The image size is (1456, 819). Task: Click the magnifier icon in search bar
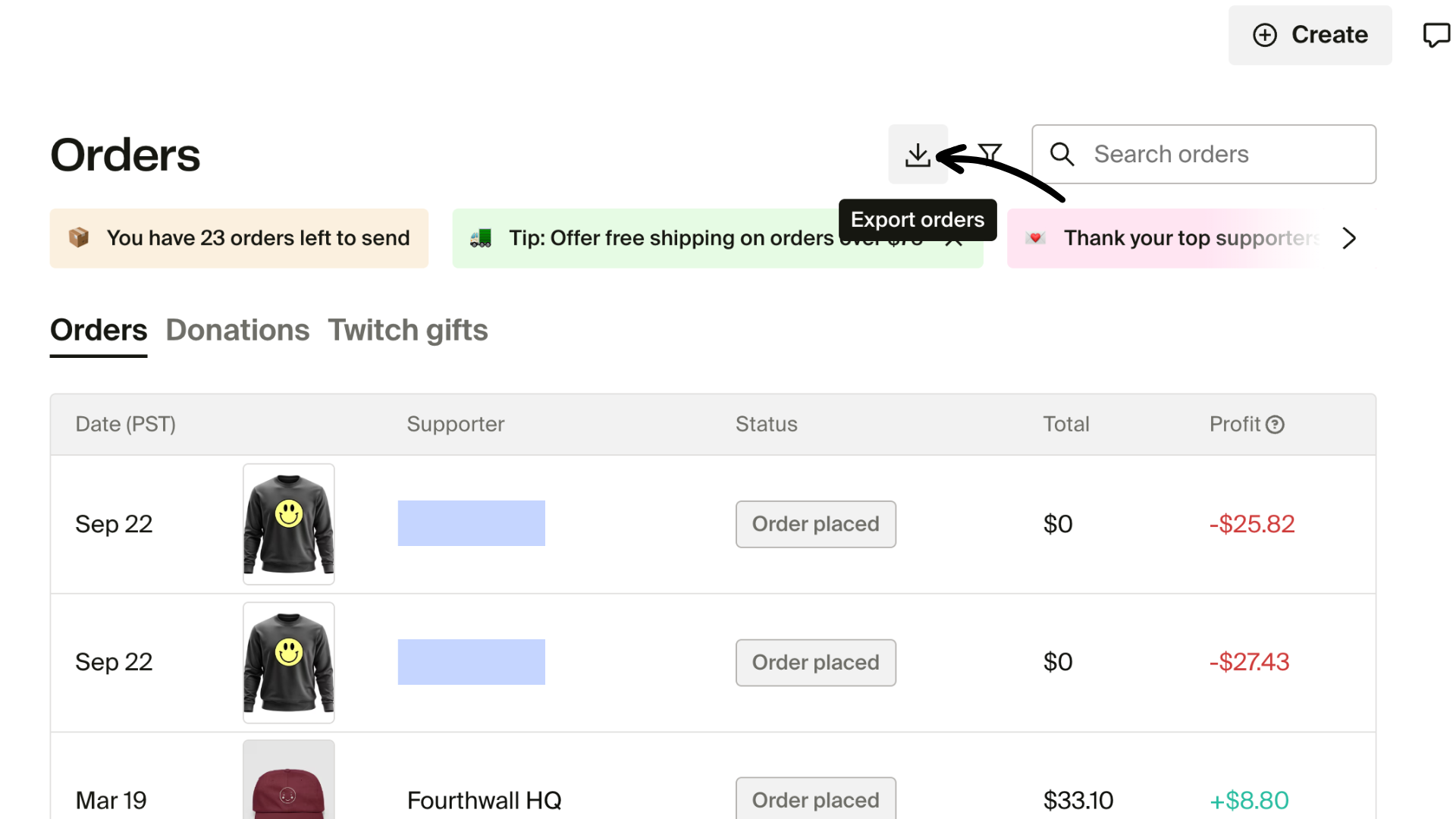(x=1062, y=154)
